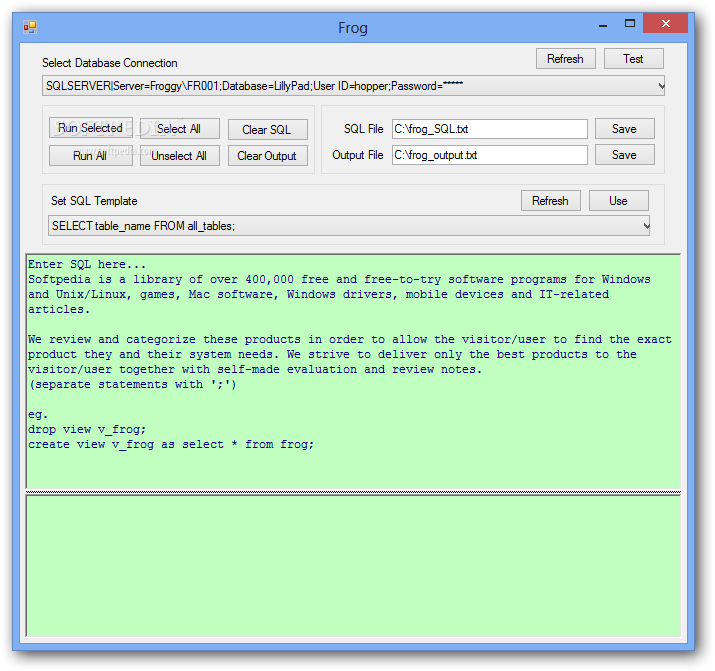The image size is (715, 671).
Task: Click the empty output pane
Action: pyautogui.click(x=353, y=566)
